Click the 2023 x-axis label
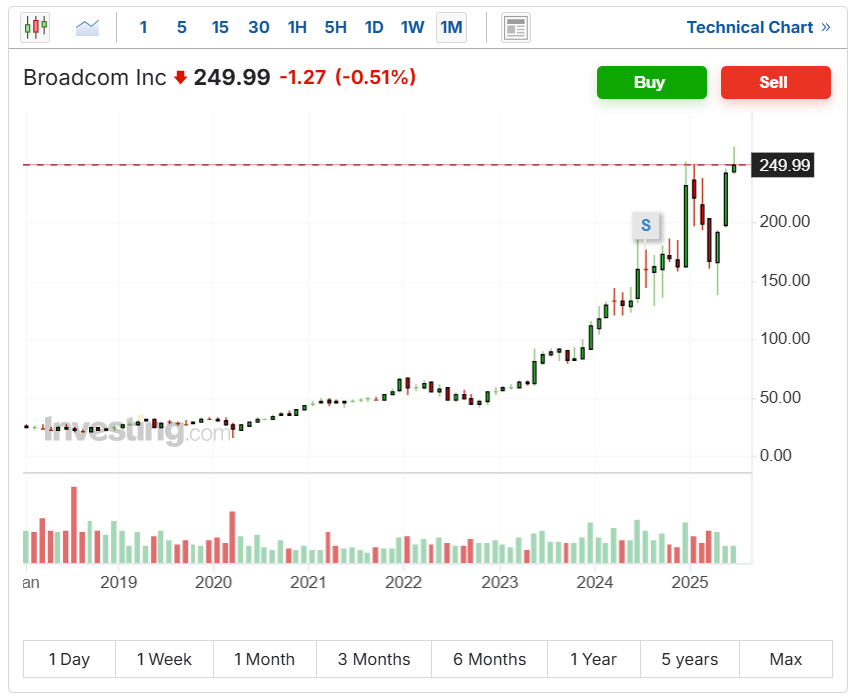The image size is (851, 696). (x=499, y=583)
